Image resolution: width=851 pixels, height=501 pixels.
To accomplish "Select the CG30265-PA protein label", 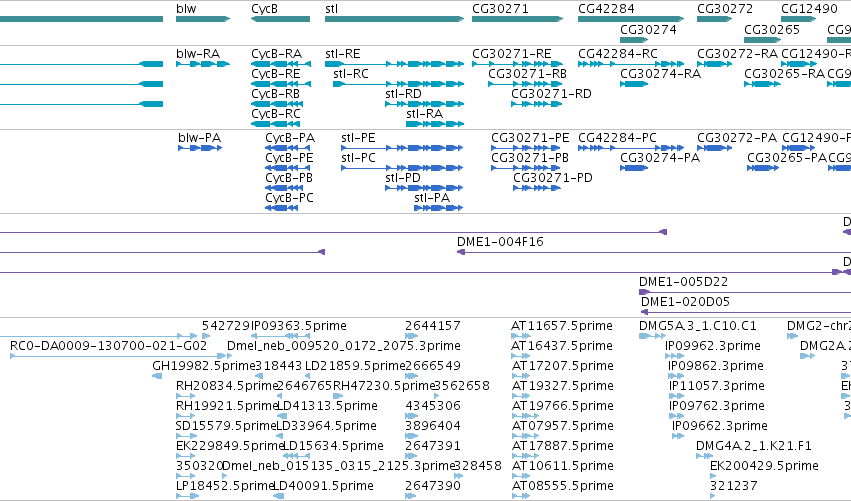I will click(787, 158).
